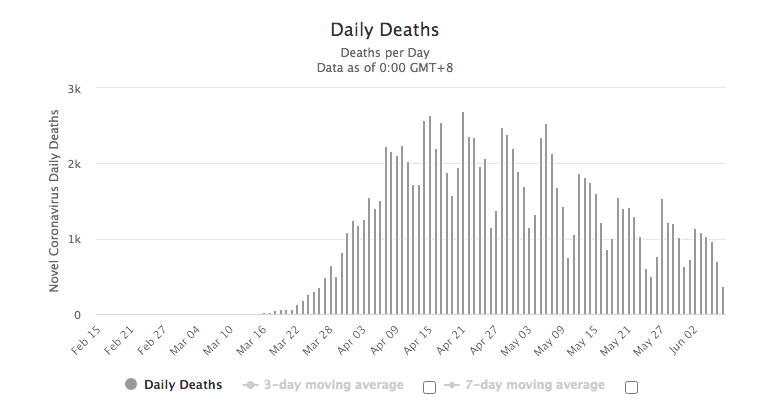Click the tallest bar near Apr 21

tap(463, 213)
